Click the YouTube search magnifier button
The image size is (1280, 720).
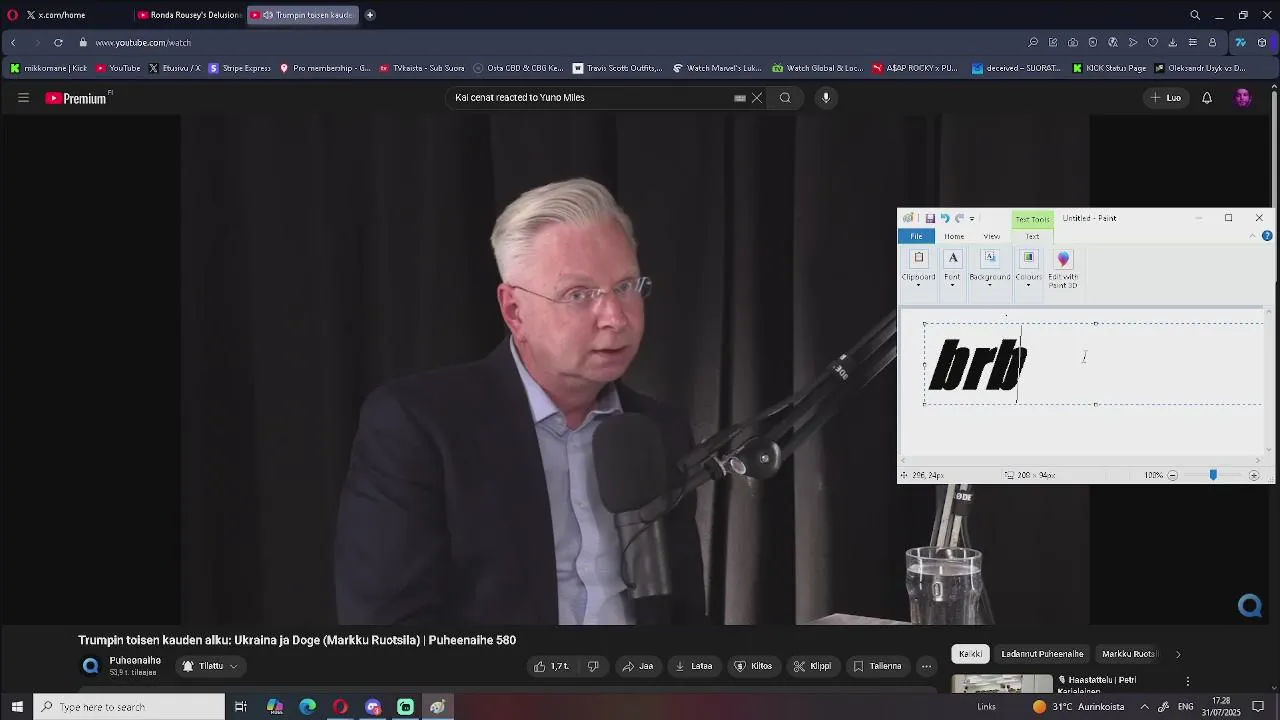click(785, 98)
